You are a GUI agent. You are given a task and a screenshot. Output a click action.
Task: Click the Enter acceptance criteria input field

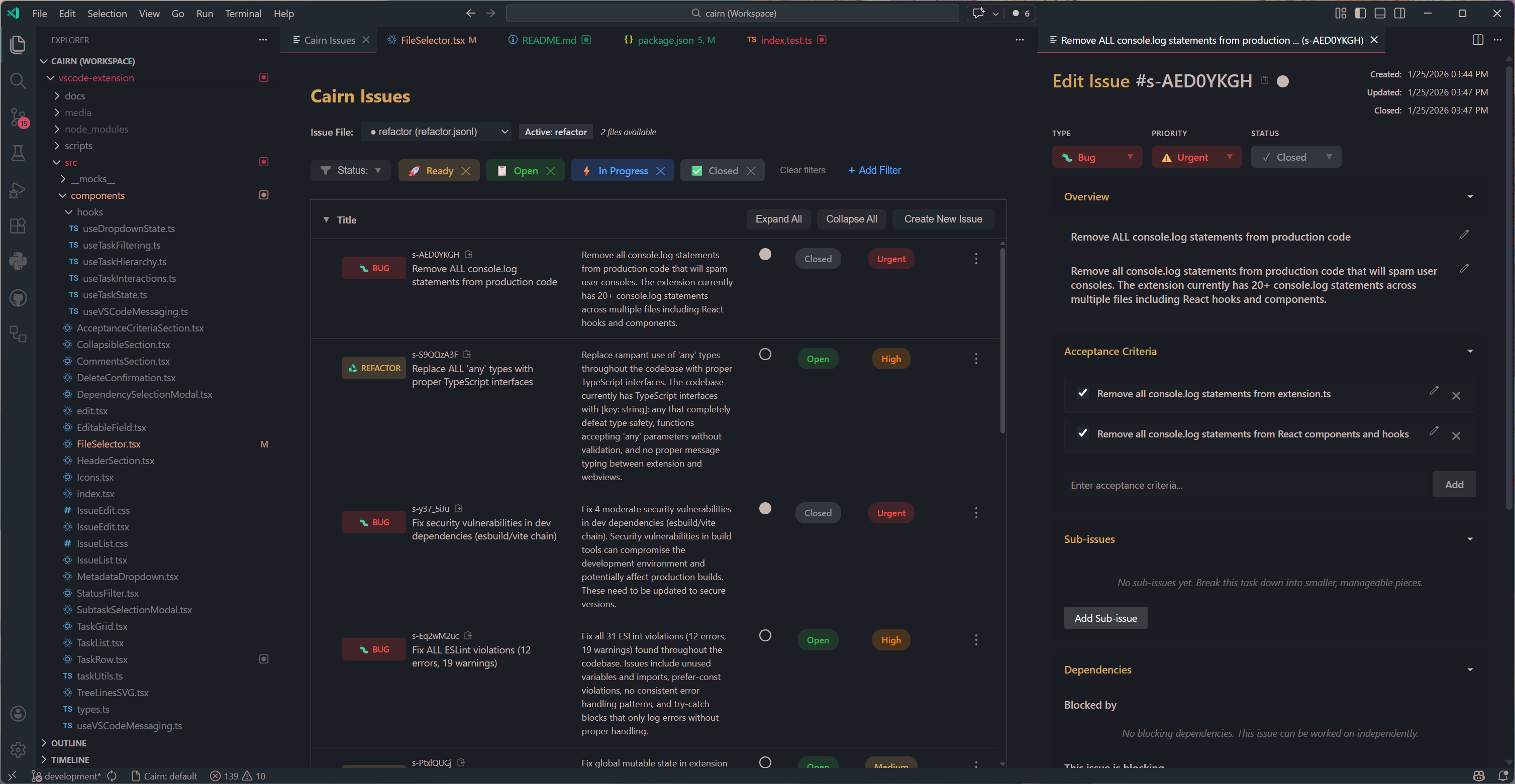(x=1247, y=485)
